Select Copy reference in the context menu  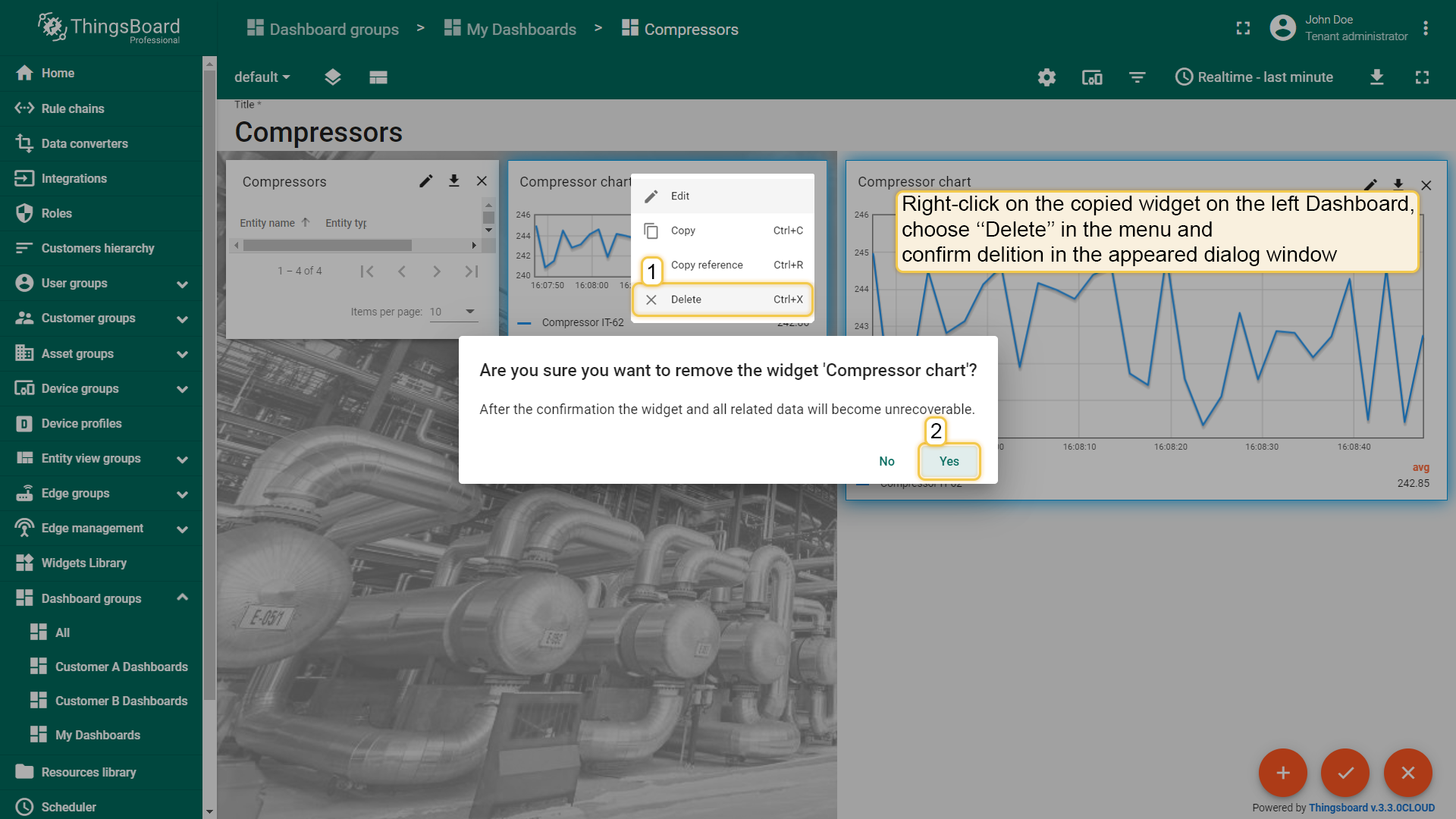pyautogui.click(x=723, y=265)
